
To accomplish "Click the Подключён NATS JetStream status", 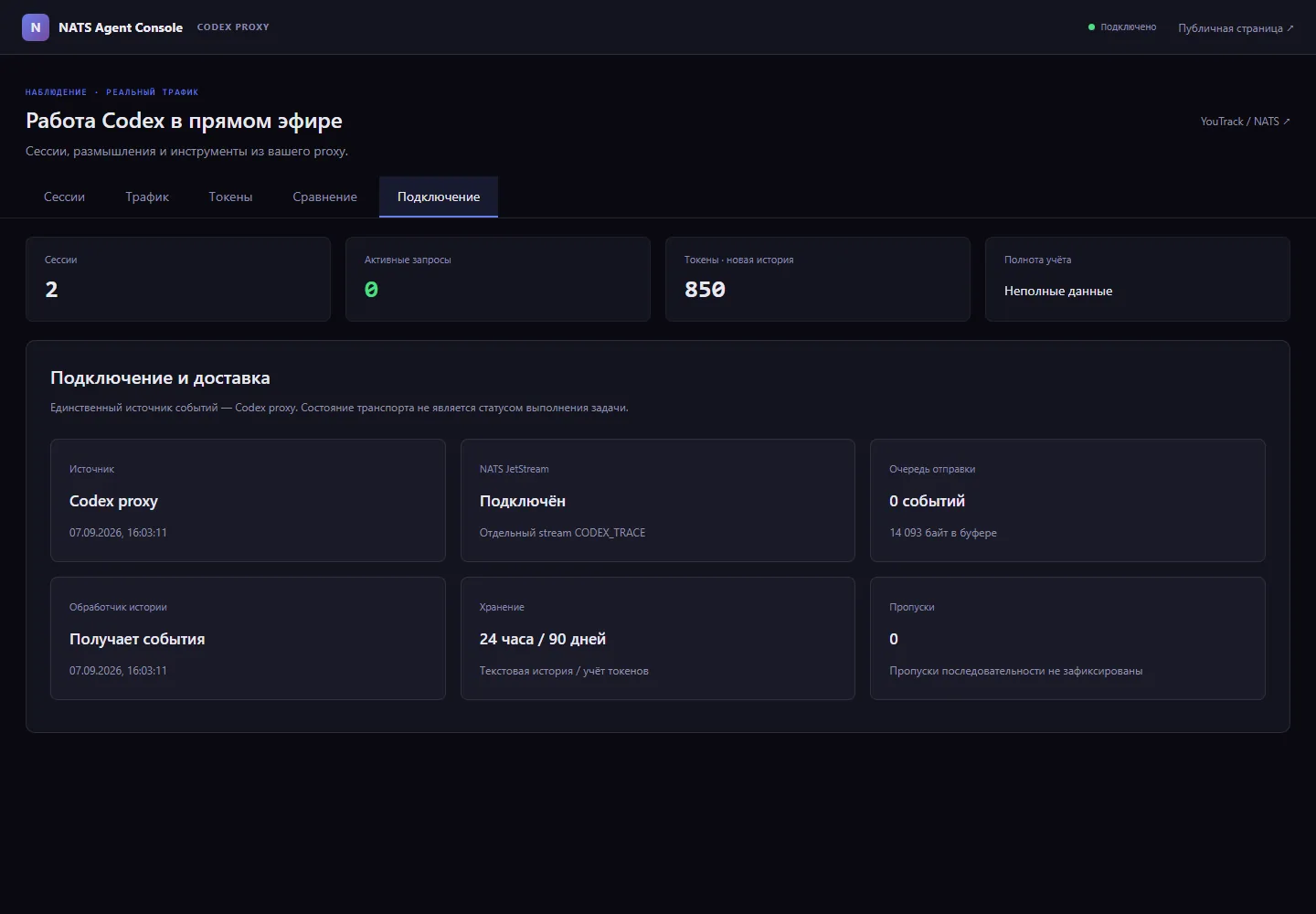I will 523,501.
